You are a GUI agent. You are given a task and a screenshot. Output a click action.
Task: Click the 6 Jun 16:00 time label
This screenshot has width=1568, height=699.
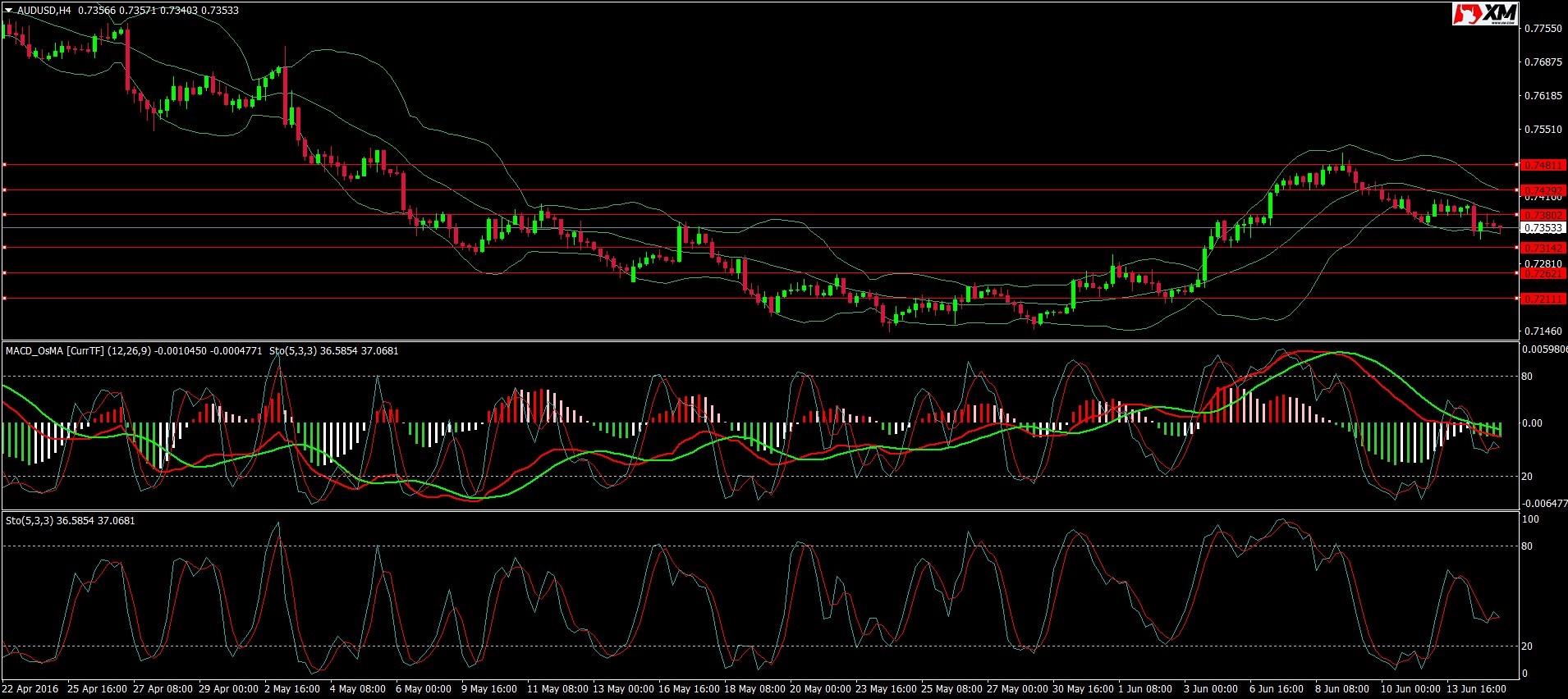coord(1277,689)
